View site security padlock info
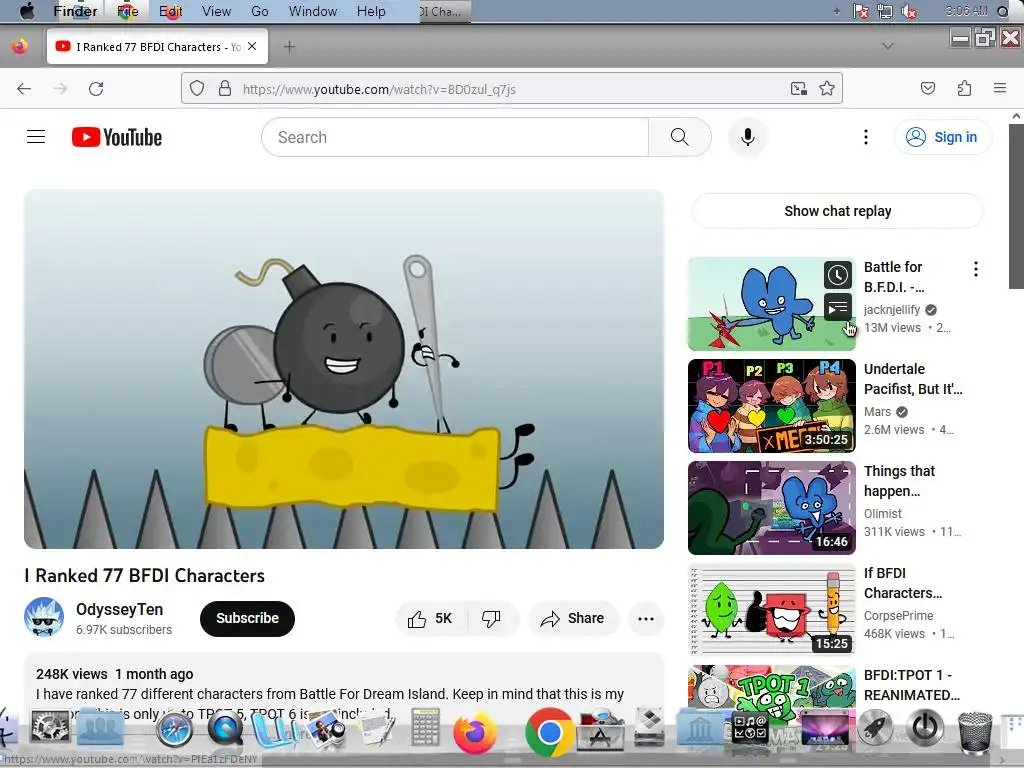1024x768 pixels. pos(225,88)
